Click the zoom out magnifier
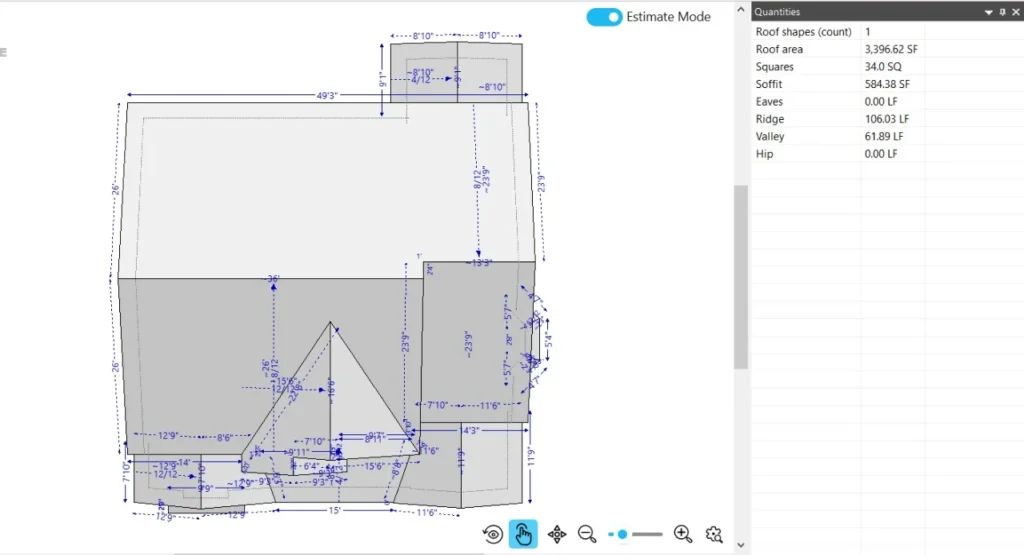This screenshot has height=555, width=1024. point(587,535)
